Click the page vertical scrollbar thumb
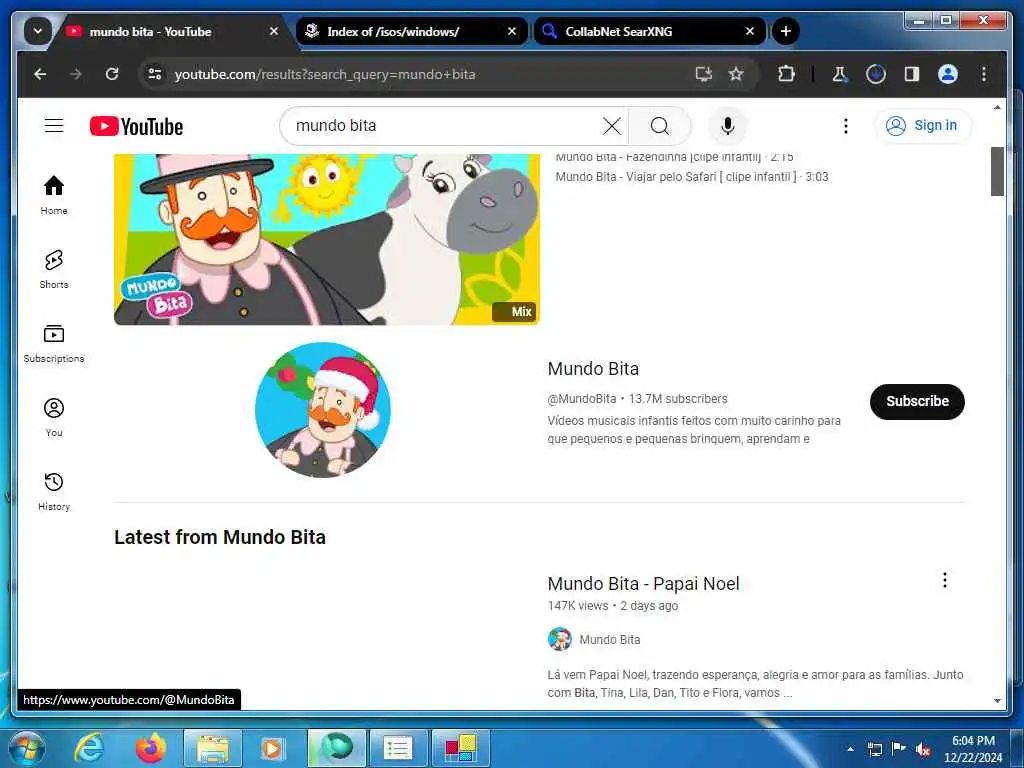 997,171
